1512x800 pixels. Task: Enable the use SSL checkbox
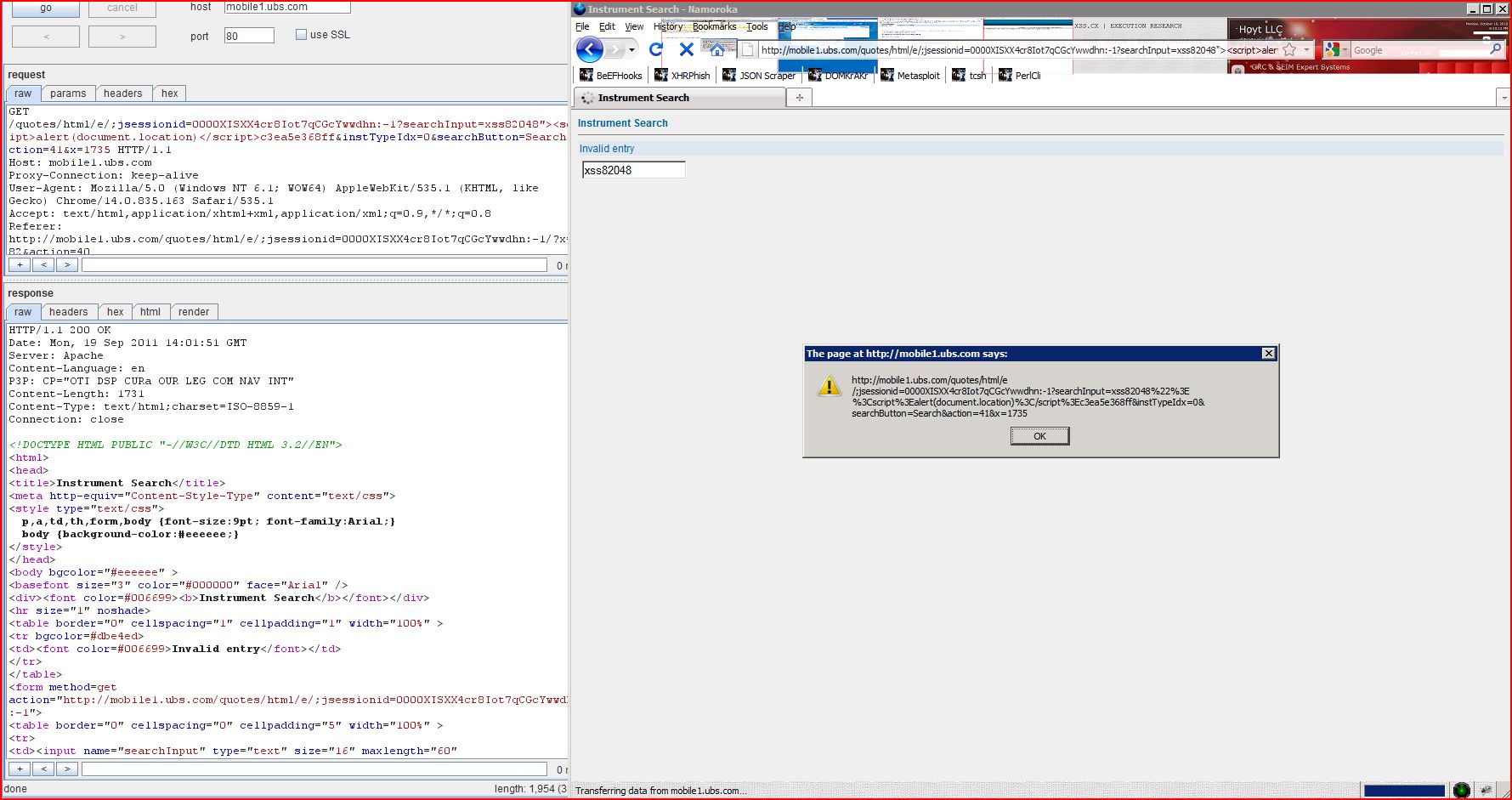click(301, 35)
